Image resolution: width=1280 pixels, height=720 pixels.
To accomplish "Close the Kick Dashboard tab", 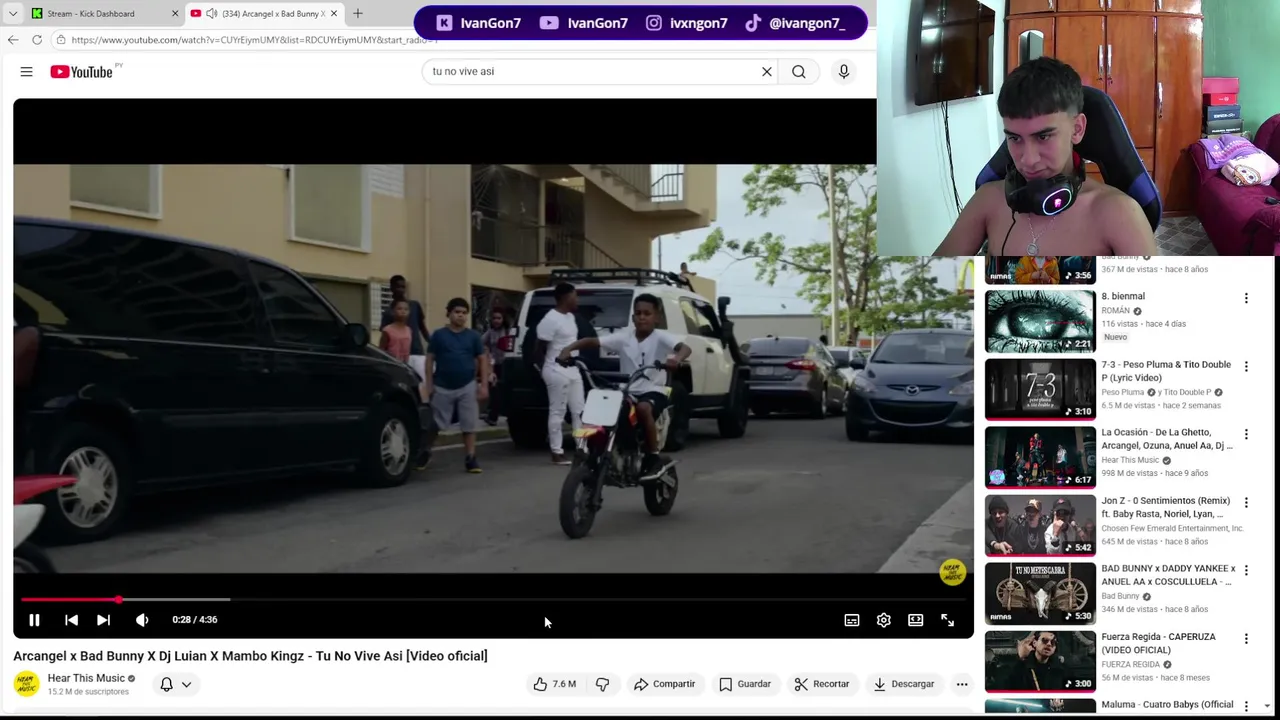I will [175, 14].
